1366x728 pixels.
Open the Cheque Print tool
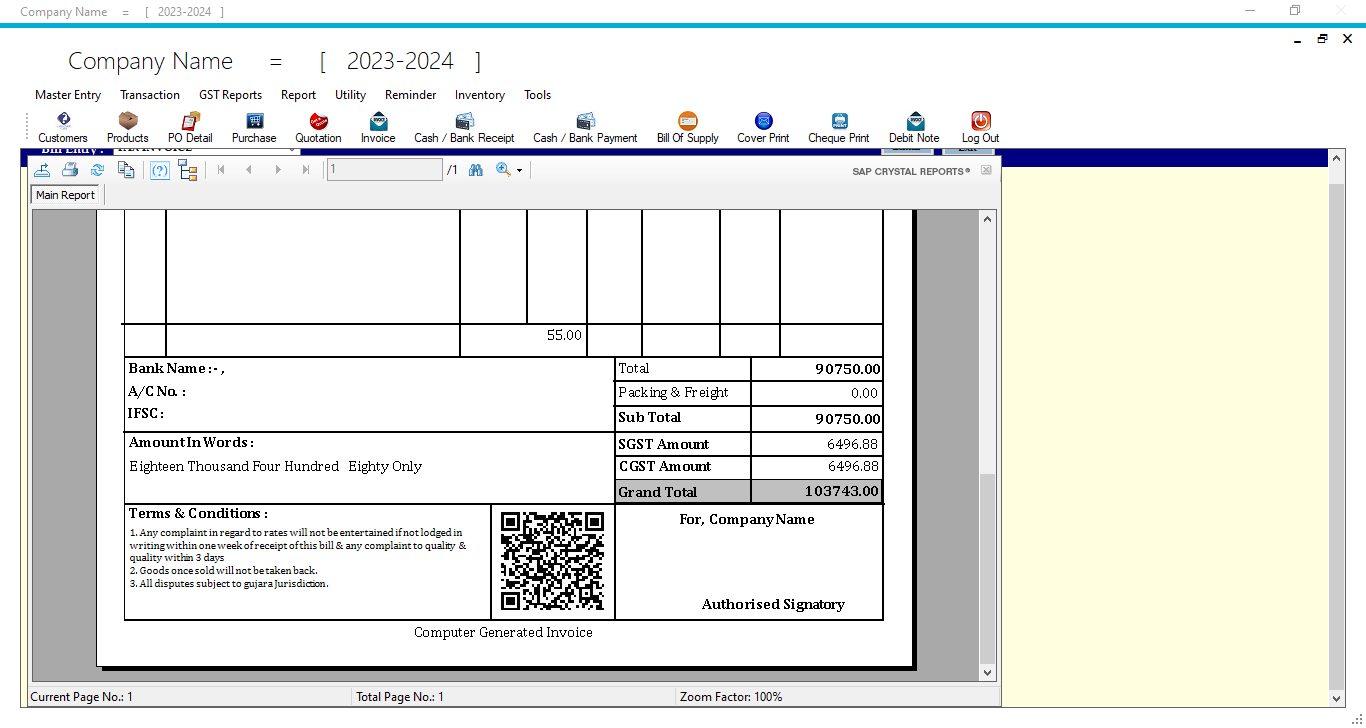click(x=838, y=127)
